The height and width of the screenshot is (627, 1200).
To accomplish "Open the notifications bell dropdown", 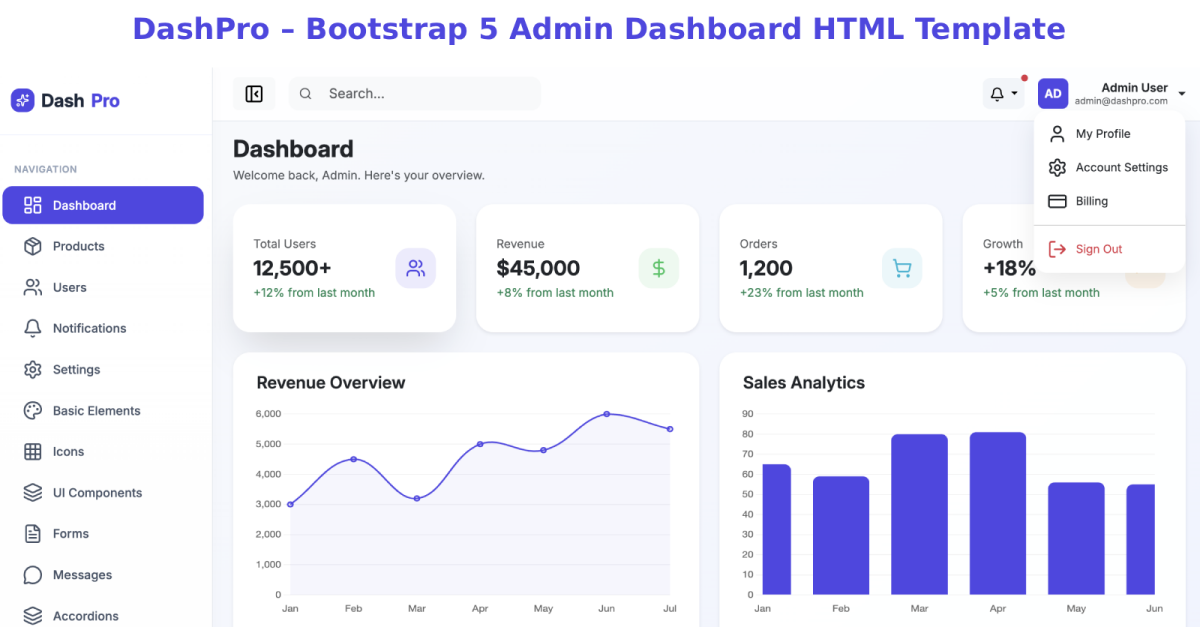I will [1004, 94].
